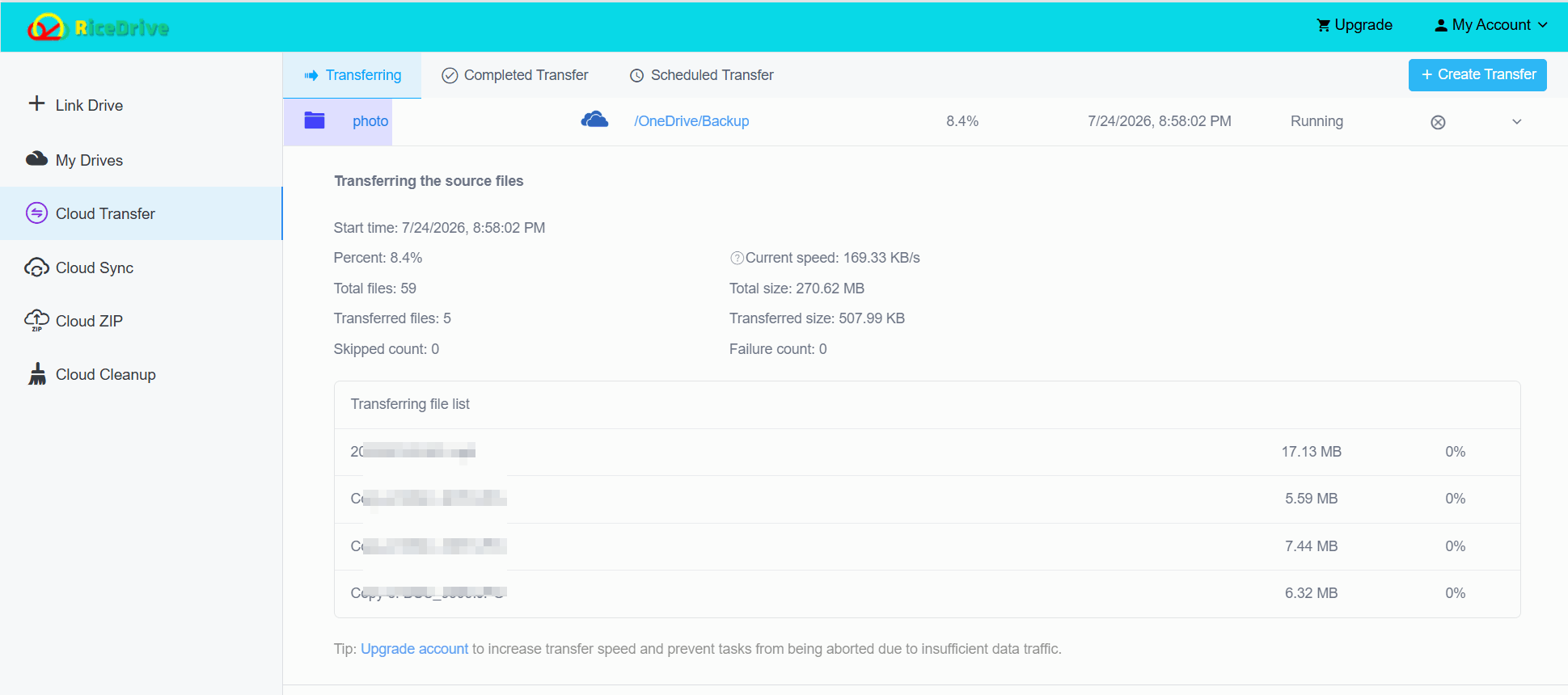Click the Transferring the source files heading

[x=429, y=181]
